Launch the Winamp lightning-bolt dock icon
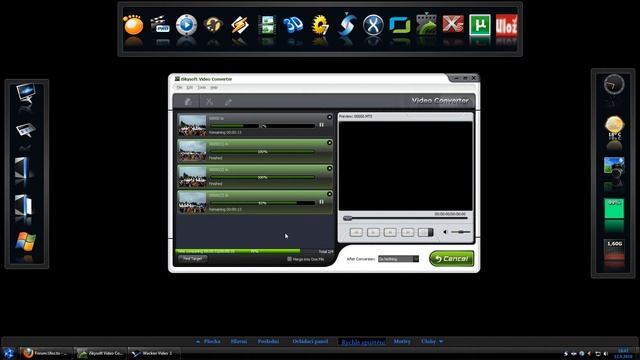This screenshot has width=640, height=360. 240,25
